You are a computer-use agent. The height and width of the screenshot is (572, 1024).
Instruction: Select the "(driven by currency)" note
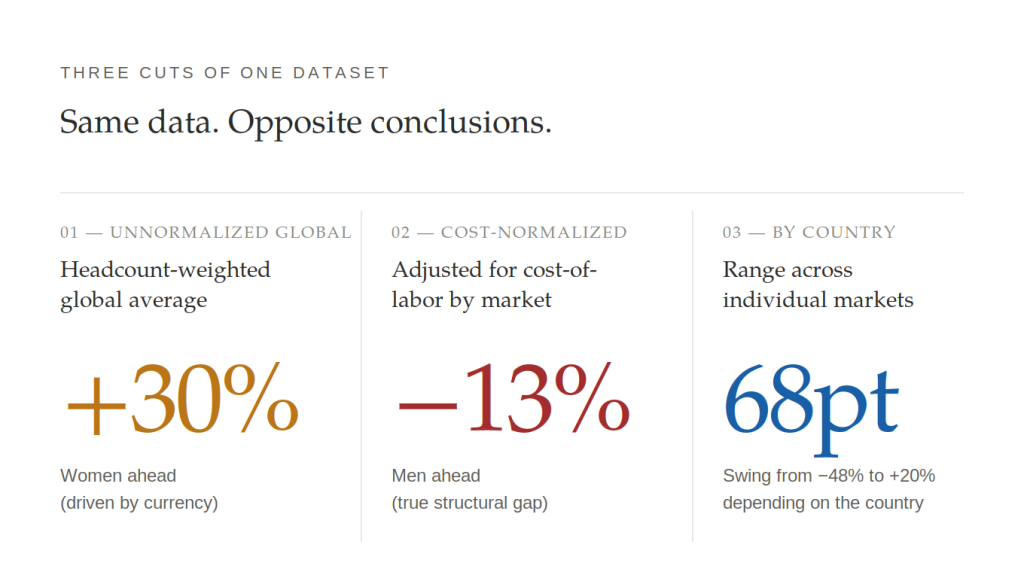[139, 503]
